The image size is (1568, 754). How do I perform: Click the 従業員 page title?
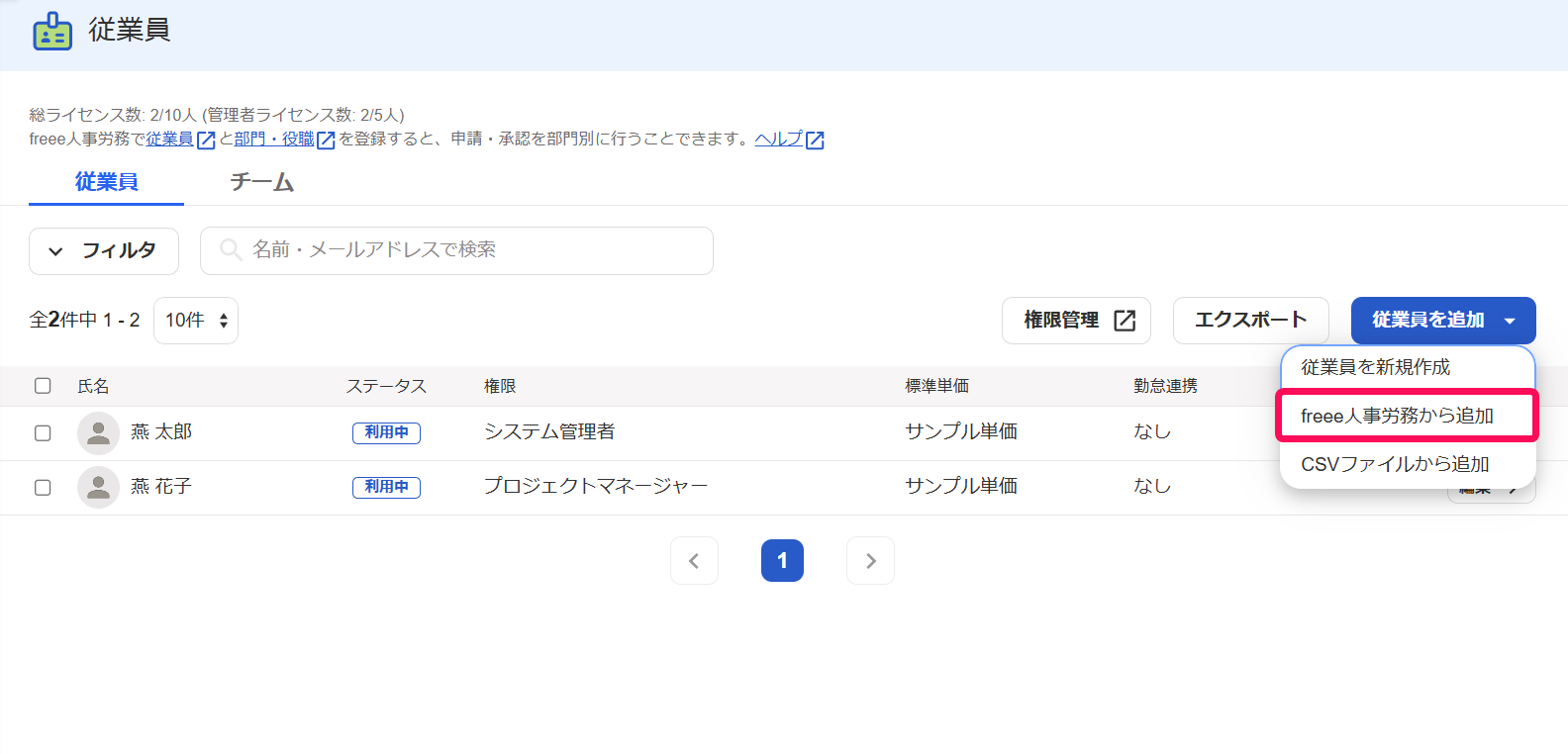tap(130, 31)
